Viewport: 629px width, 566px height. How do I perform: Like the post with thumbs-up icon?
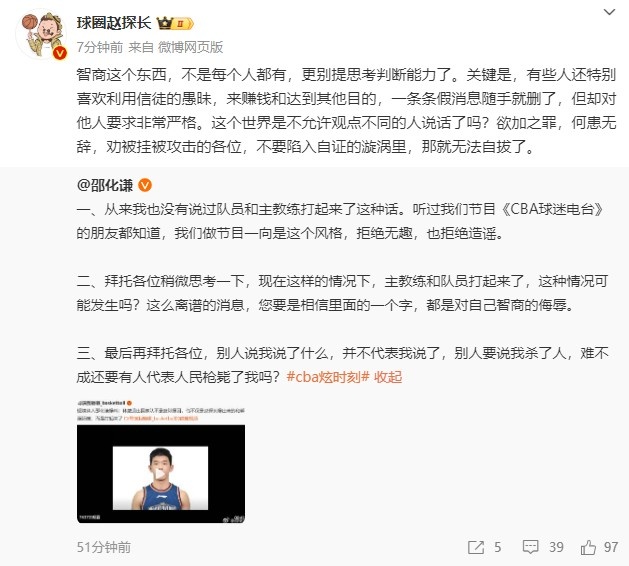588,547
